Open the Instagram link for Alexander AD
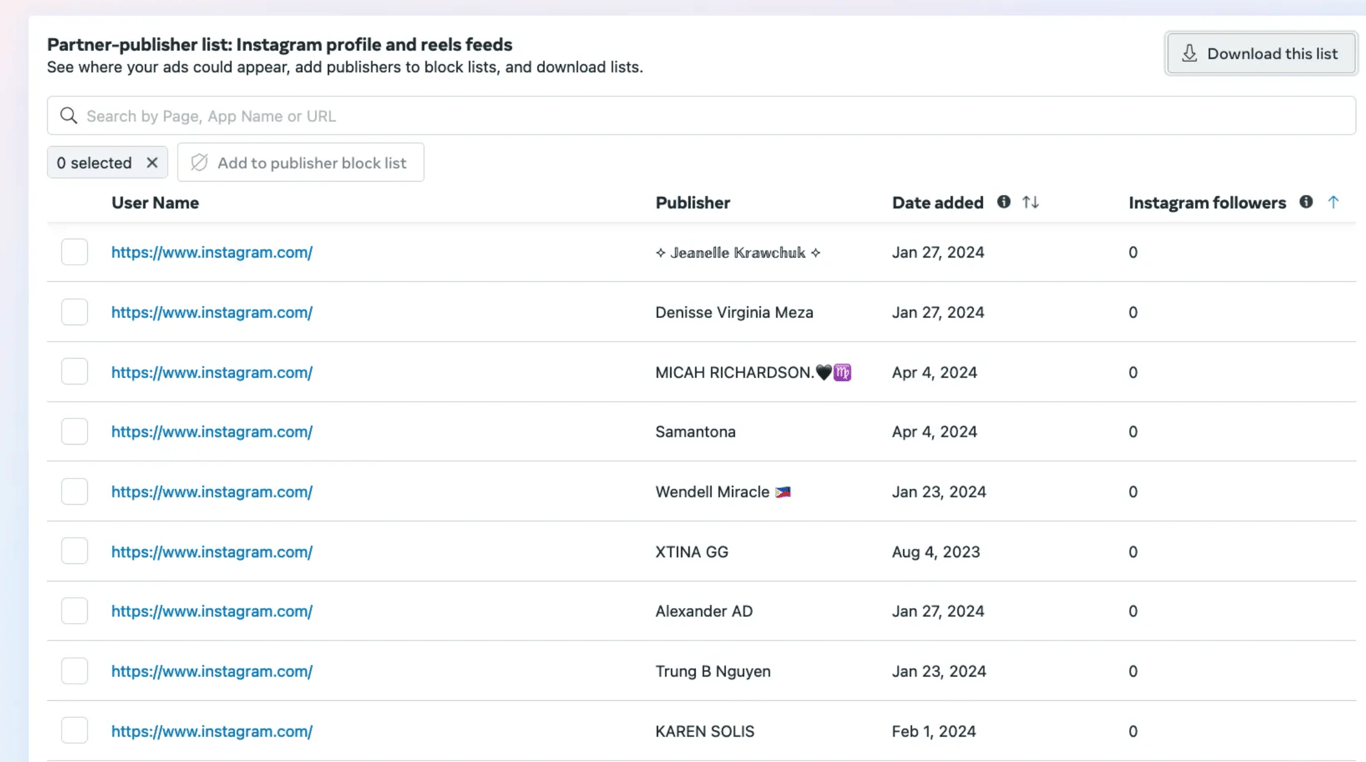Image resolution: width=1366 pixels, height=762 pixels. 212,610
